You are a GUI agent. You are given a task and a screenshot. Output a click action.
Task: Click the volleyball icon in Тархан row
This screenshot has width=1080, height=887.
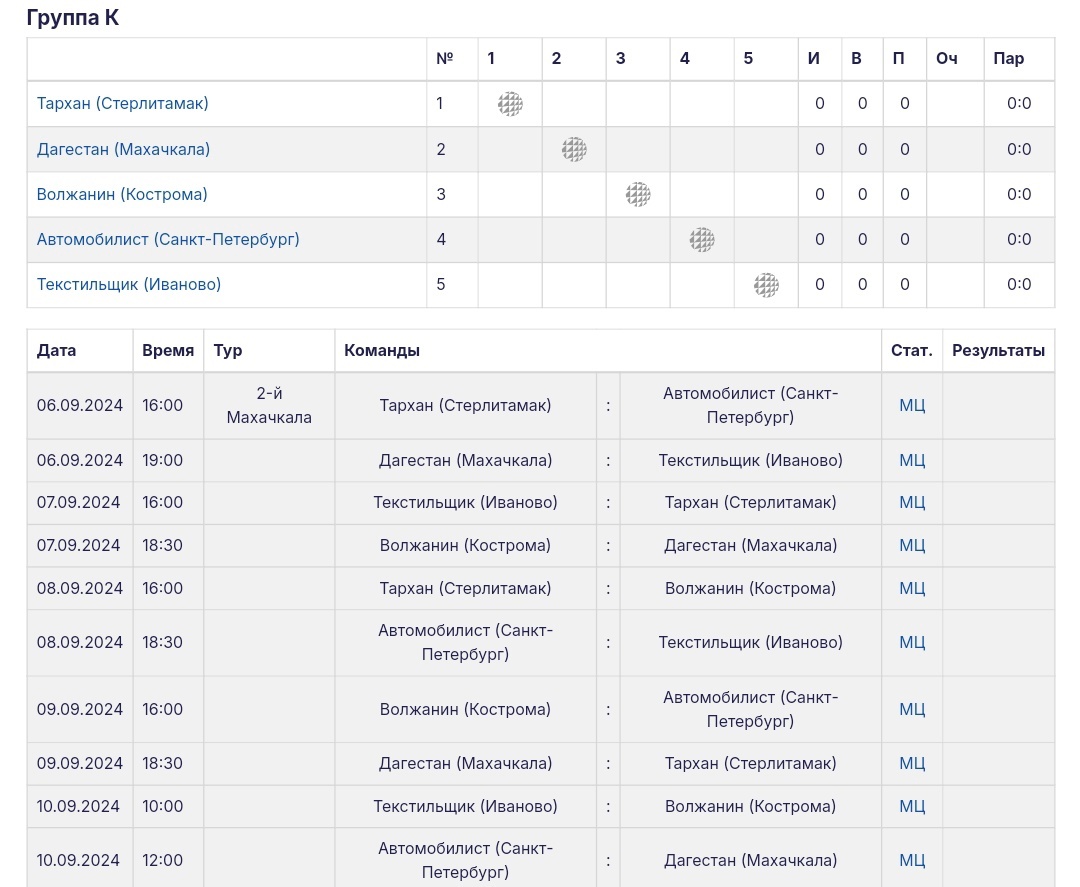pyautogui.click(x=510, y=104)
